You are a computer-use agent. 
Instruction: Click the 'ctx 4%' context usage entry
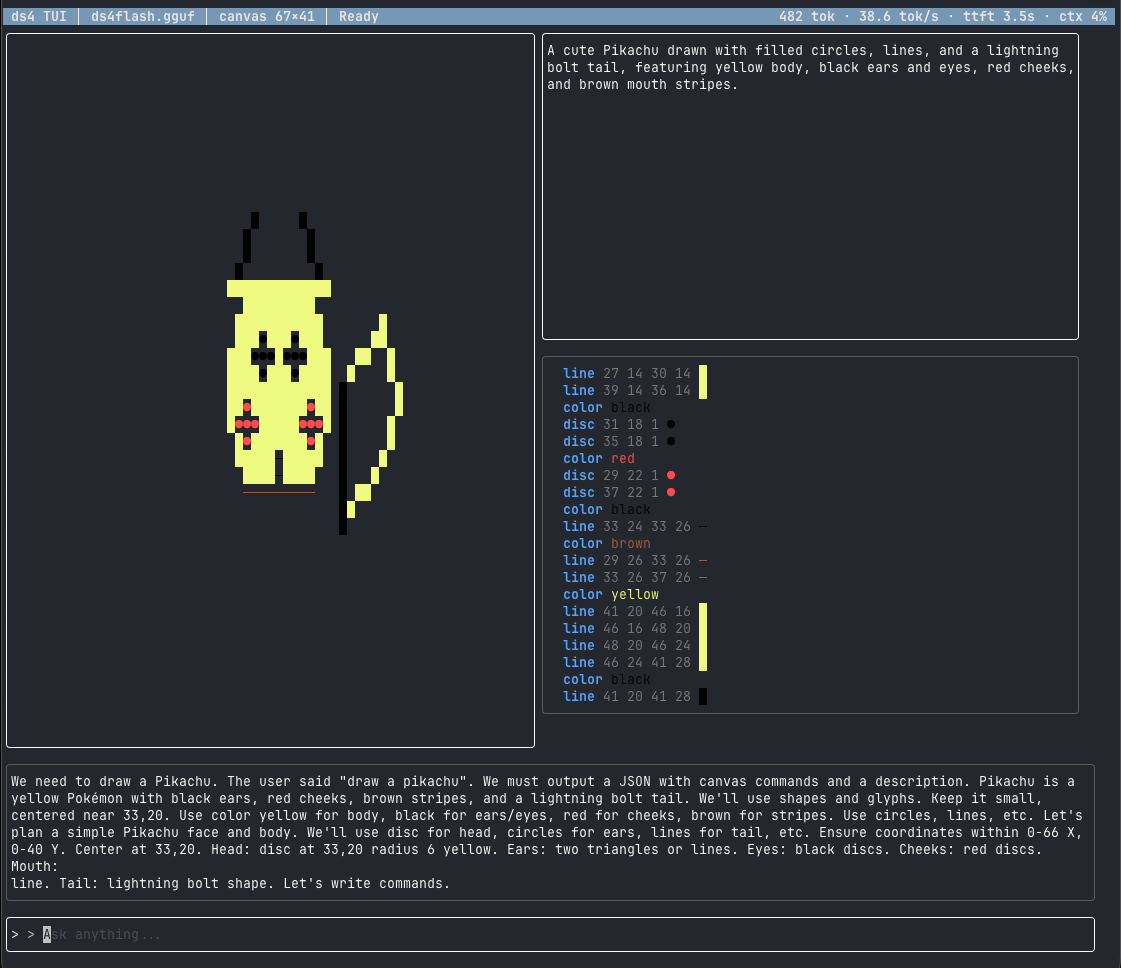click(x=1082, y=16)
